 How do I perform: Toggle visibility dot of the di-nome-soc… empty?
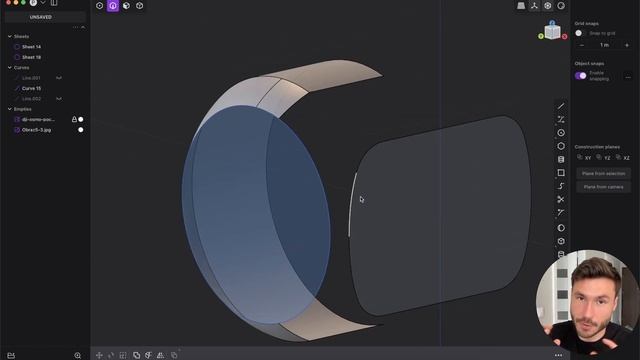coord(80,119)
